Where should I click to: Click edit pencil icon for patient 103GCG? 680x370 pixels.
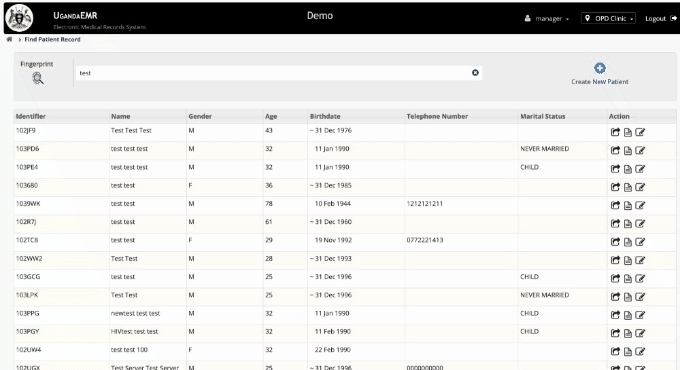click(x=640, y=278)
